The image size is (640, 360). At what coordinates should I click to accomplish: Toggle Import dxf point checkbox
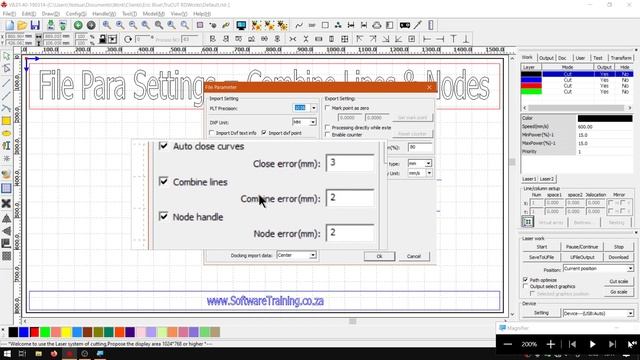coord(264,133)
